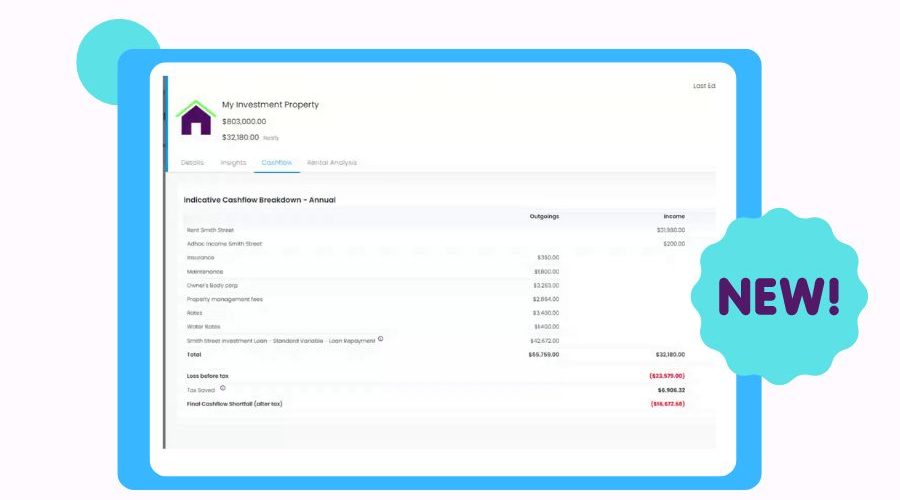
Task: Click the red ($23,579.00) loss amount
Action: click(667, 376)
